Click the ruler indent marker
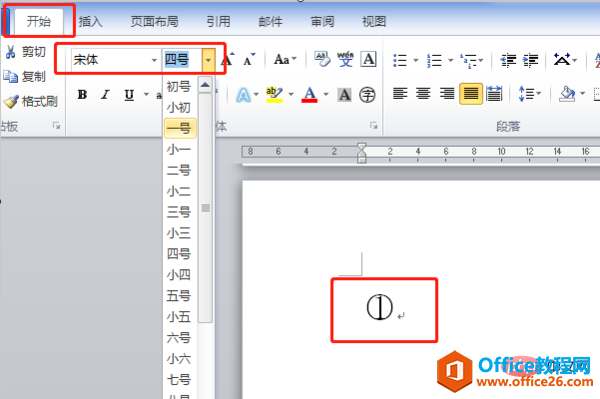Viewport: 600px width, 399px height. [x=361, y=153]
